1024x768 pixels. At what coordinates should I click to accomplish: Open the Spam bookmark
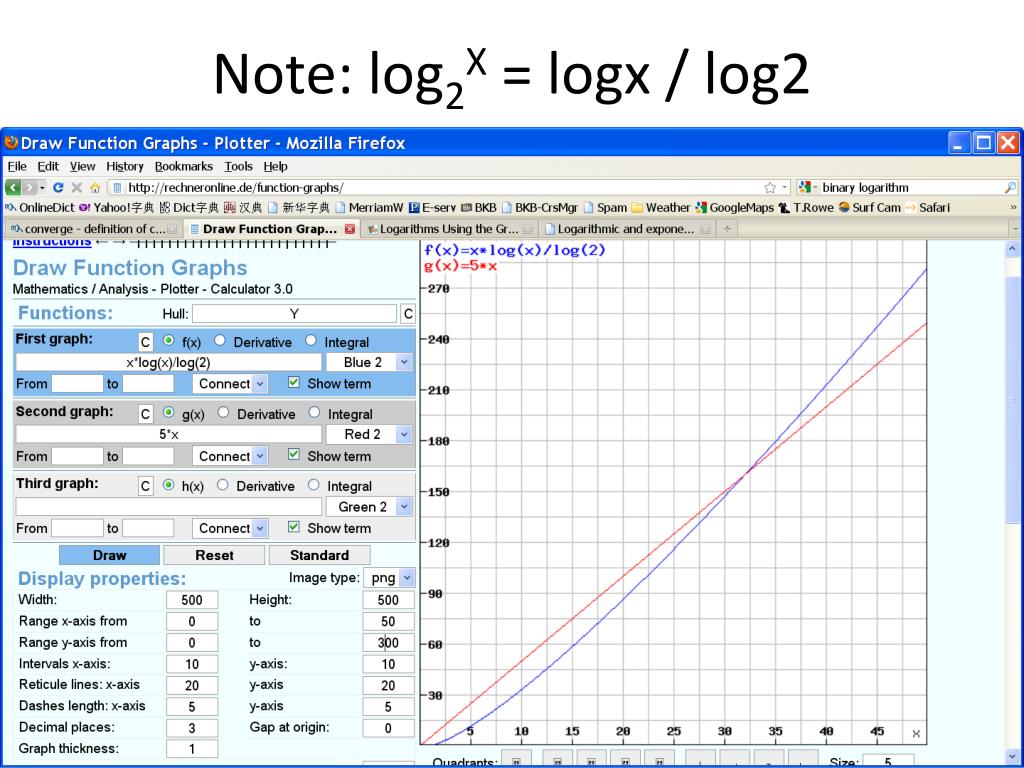click(x=605, y=208)
